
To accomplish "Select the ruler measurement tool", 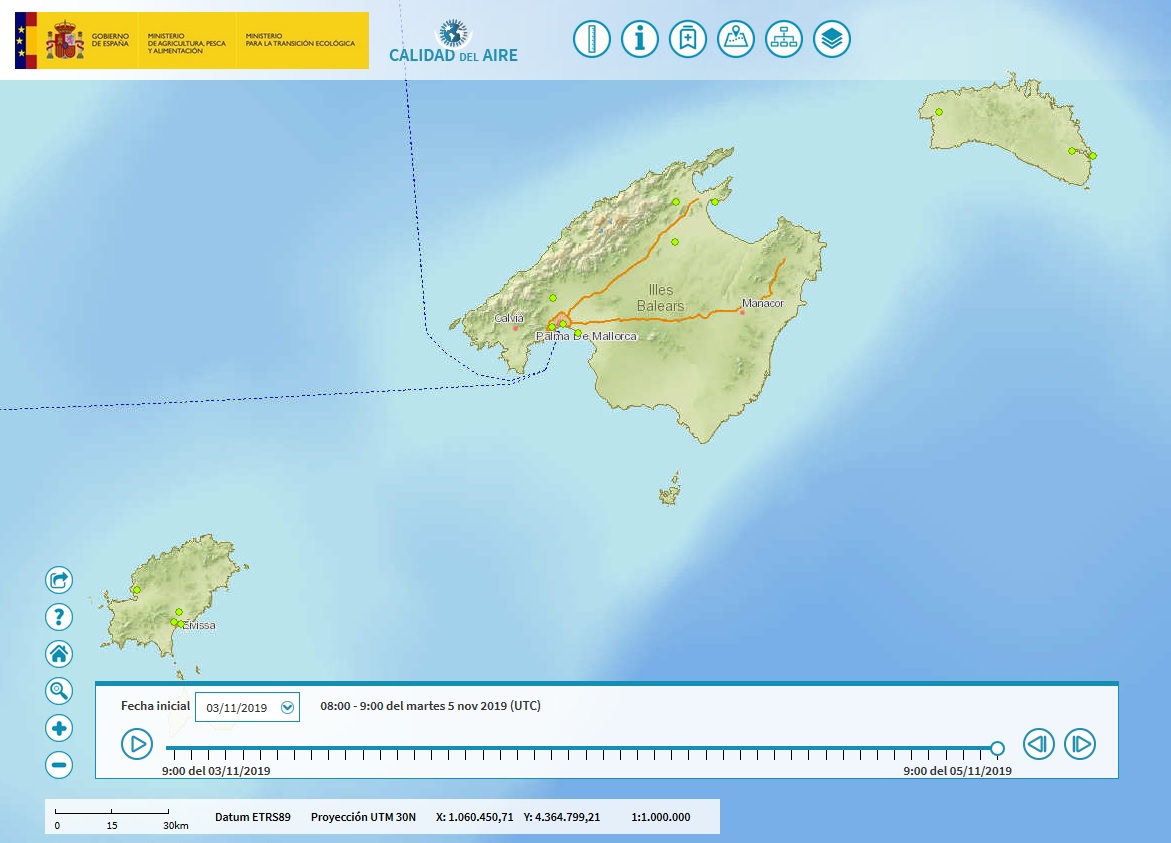I will (592, 40).
